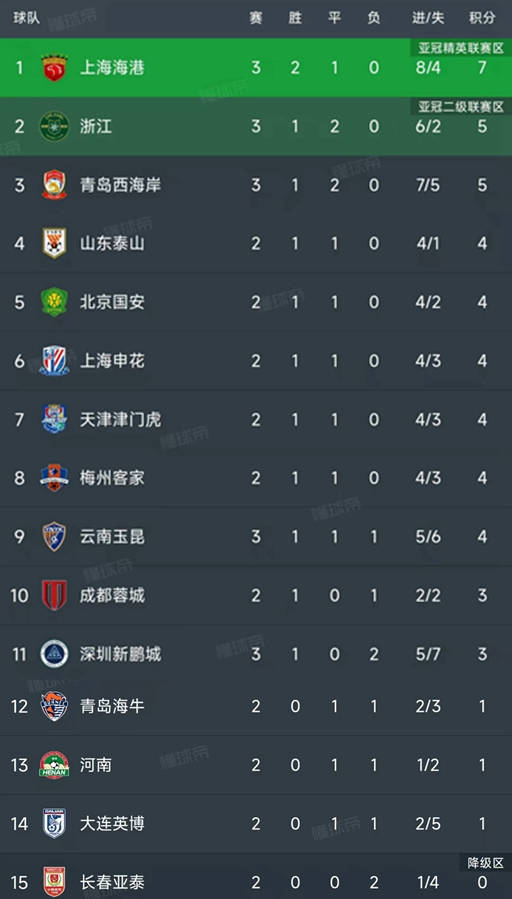Click the 上海申花 team logo
The height and width of the screenshot is (899, 512).
(54, 361)
